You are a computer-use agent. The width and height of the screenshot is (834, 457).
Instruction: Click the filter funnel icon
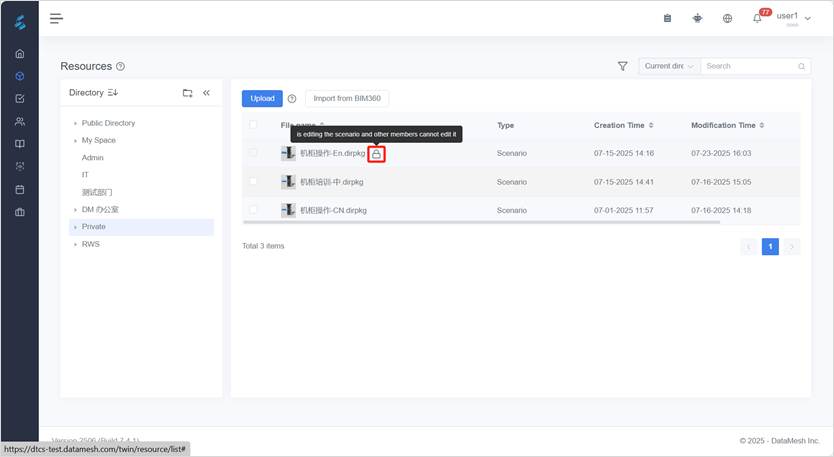point(623,66)
